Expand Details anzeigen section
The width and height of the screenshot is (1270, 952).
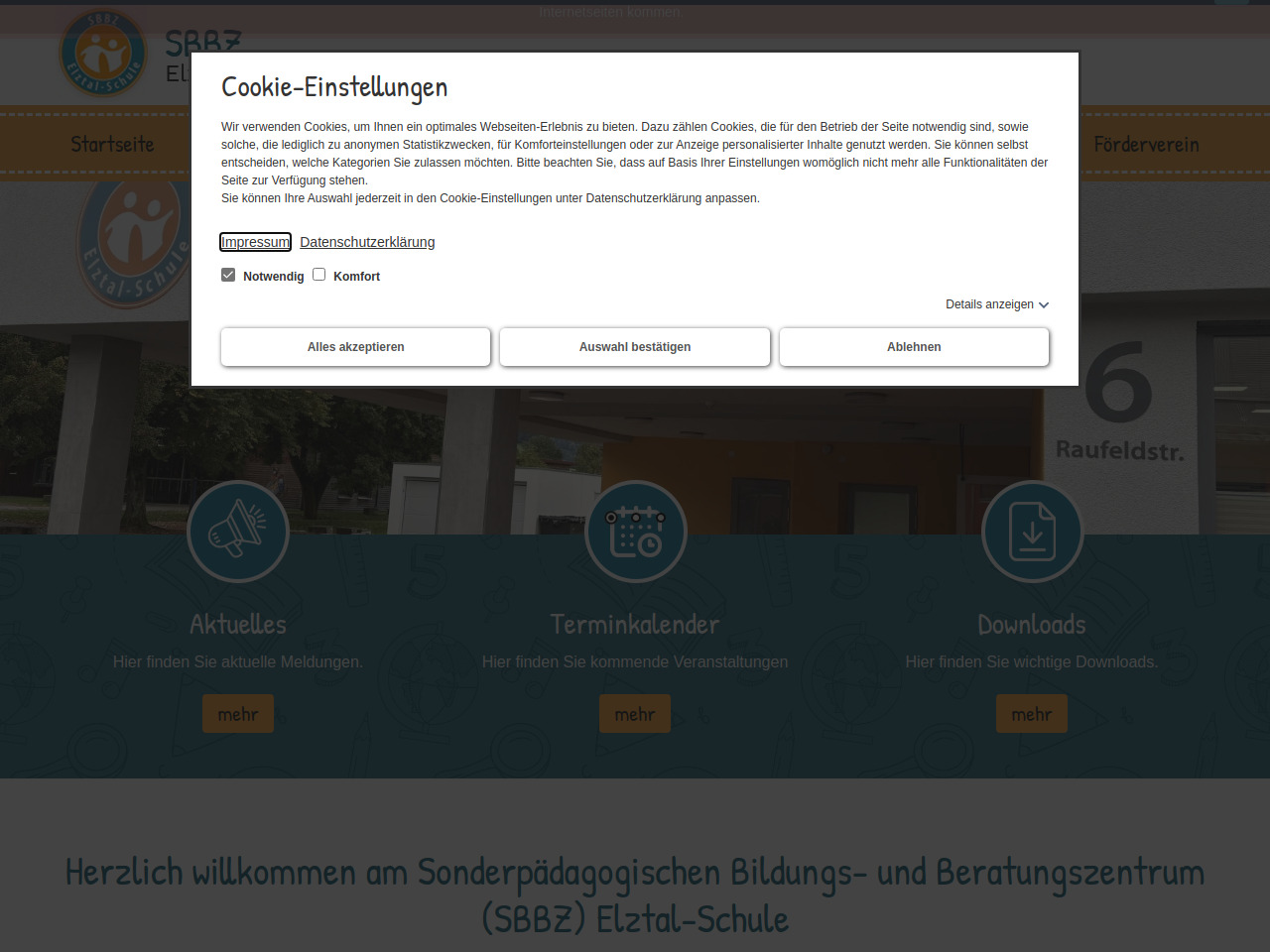tap(989, 304)
